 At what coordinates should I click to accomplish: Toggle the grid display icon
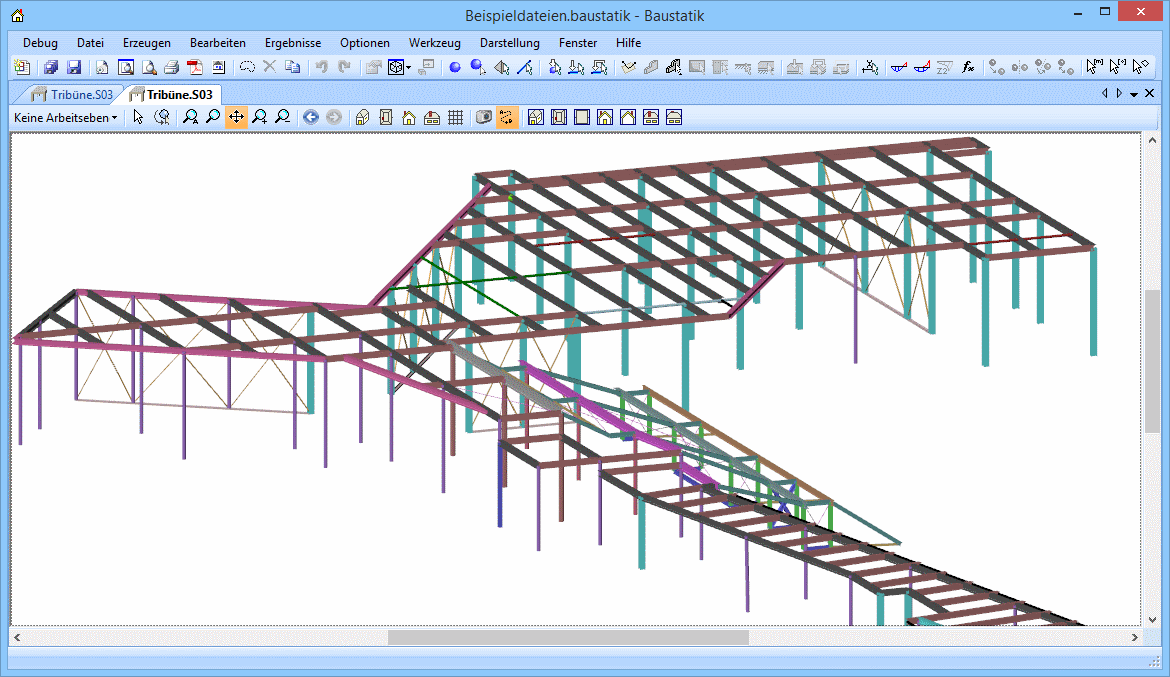pos(456,117)
